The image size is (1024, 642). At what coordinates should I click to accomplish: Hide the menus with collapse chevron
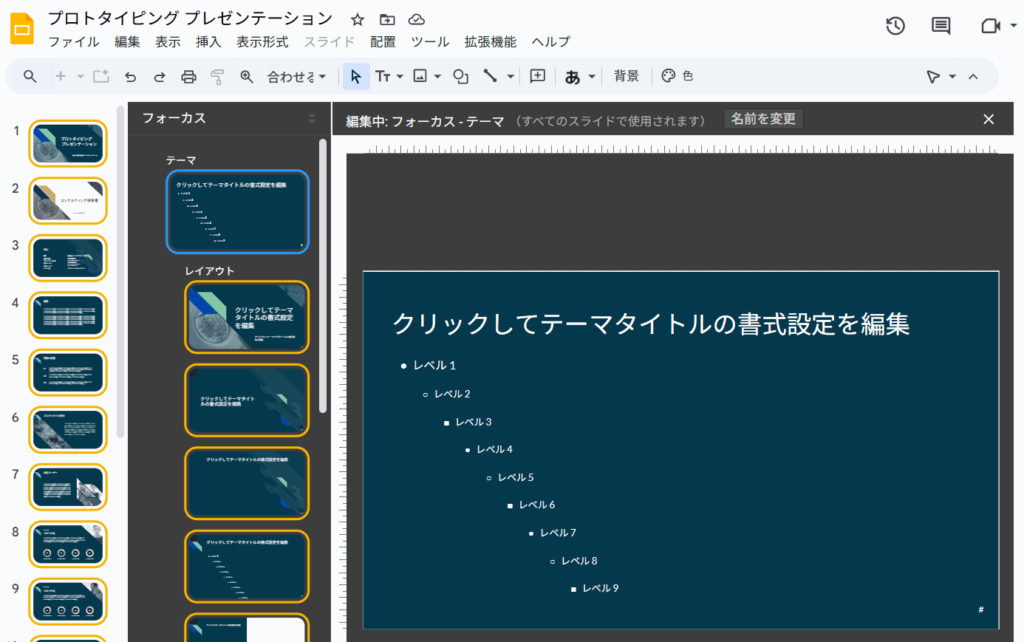tap(973, 76)
